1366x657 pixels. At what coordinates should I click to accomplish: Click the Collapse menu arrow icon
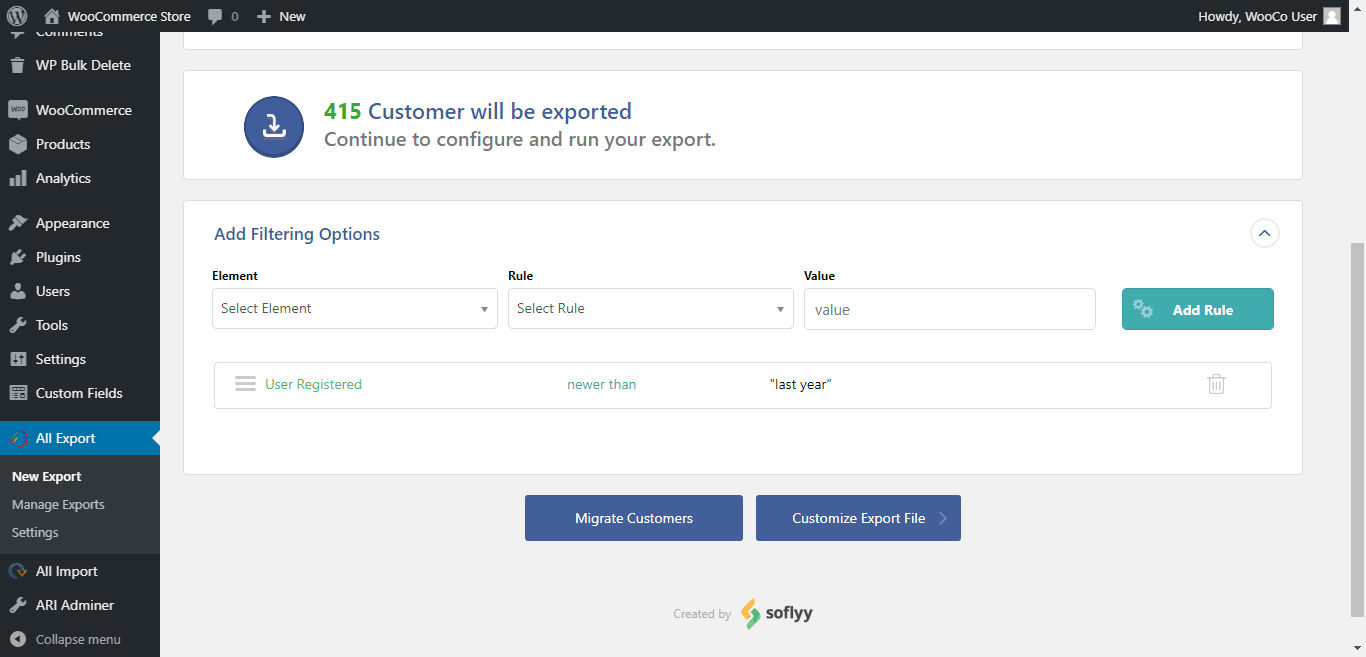[x=17, y=639]
